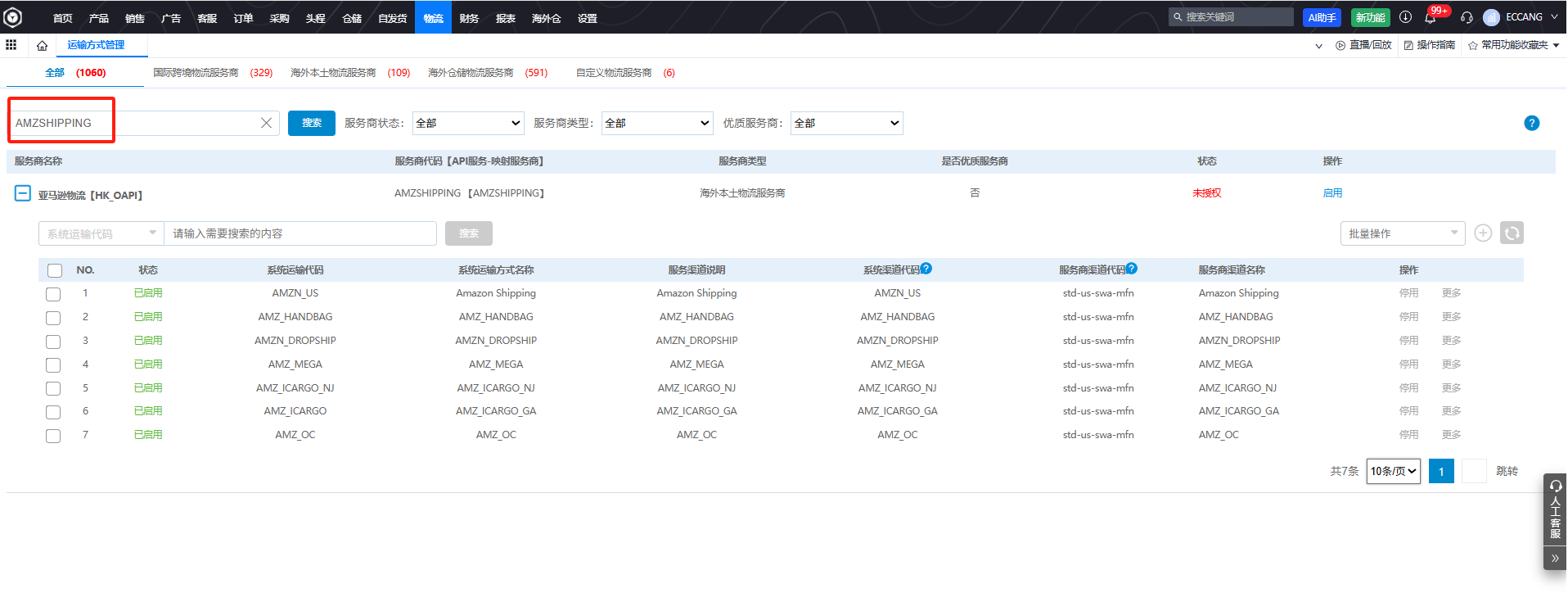Collapse the 亚马逊物流 provider row
Screen dimensions: 1568x602
(23, 193)
